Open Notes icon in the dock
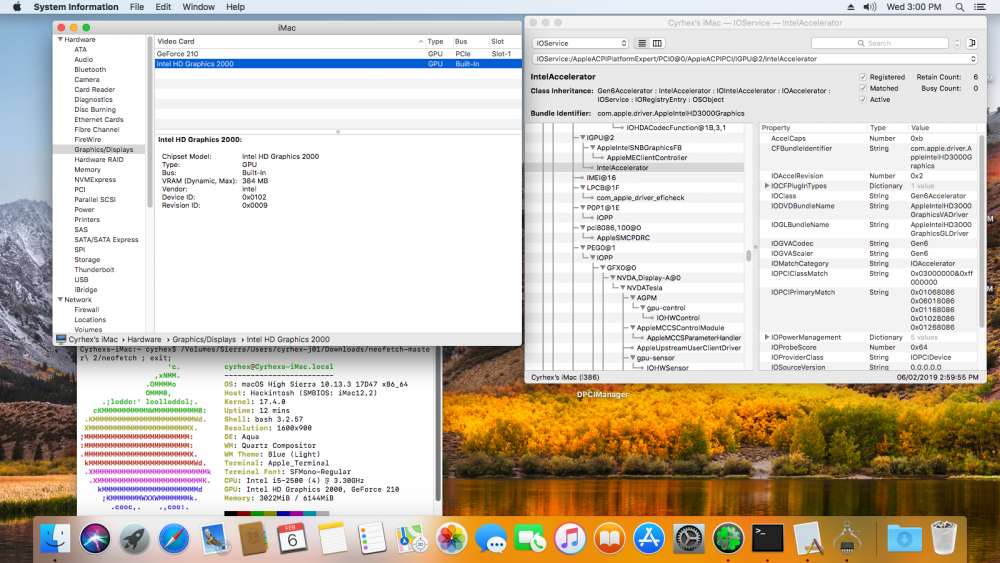This screenshot has width=1000, height=563. [x=332, y=539]
